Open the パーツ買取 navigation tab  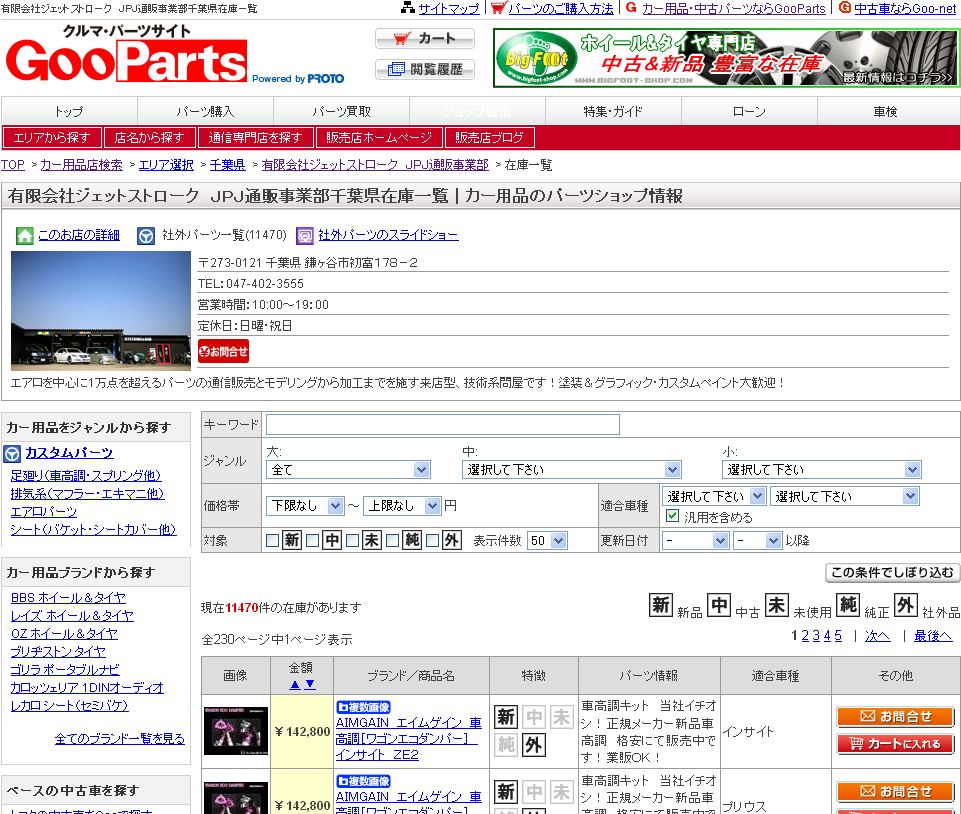(341, 112)
